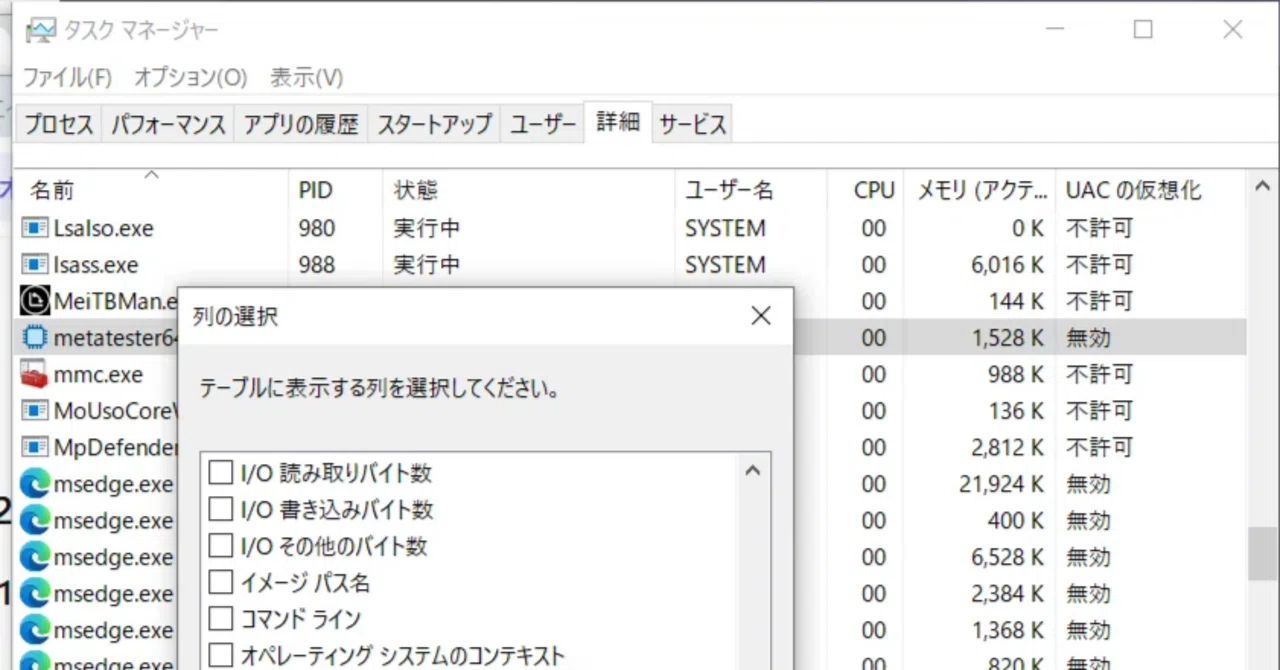Click the 0 K memory value

coord(1029,228)
